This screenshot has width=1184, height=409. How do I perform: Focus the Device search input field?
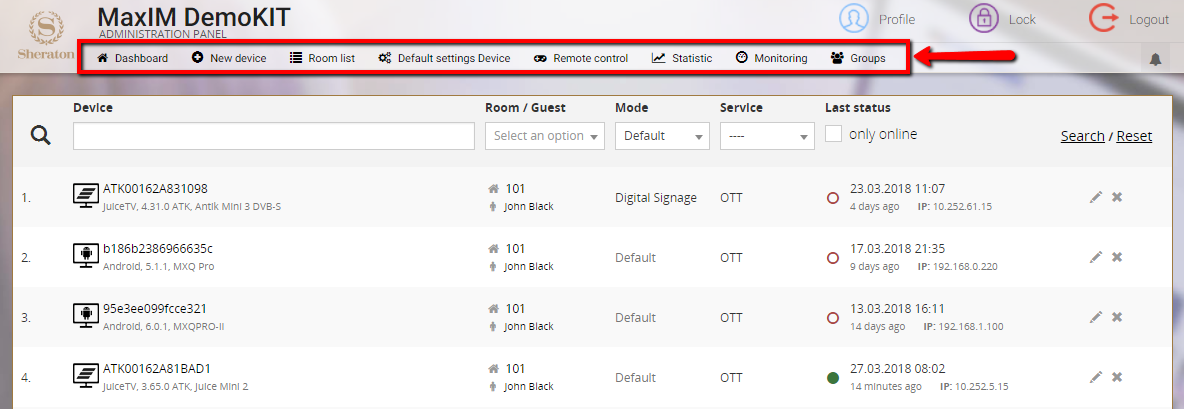click(273, 136)
